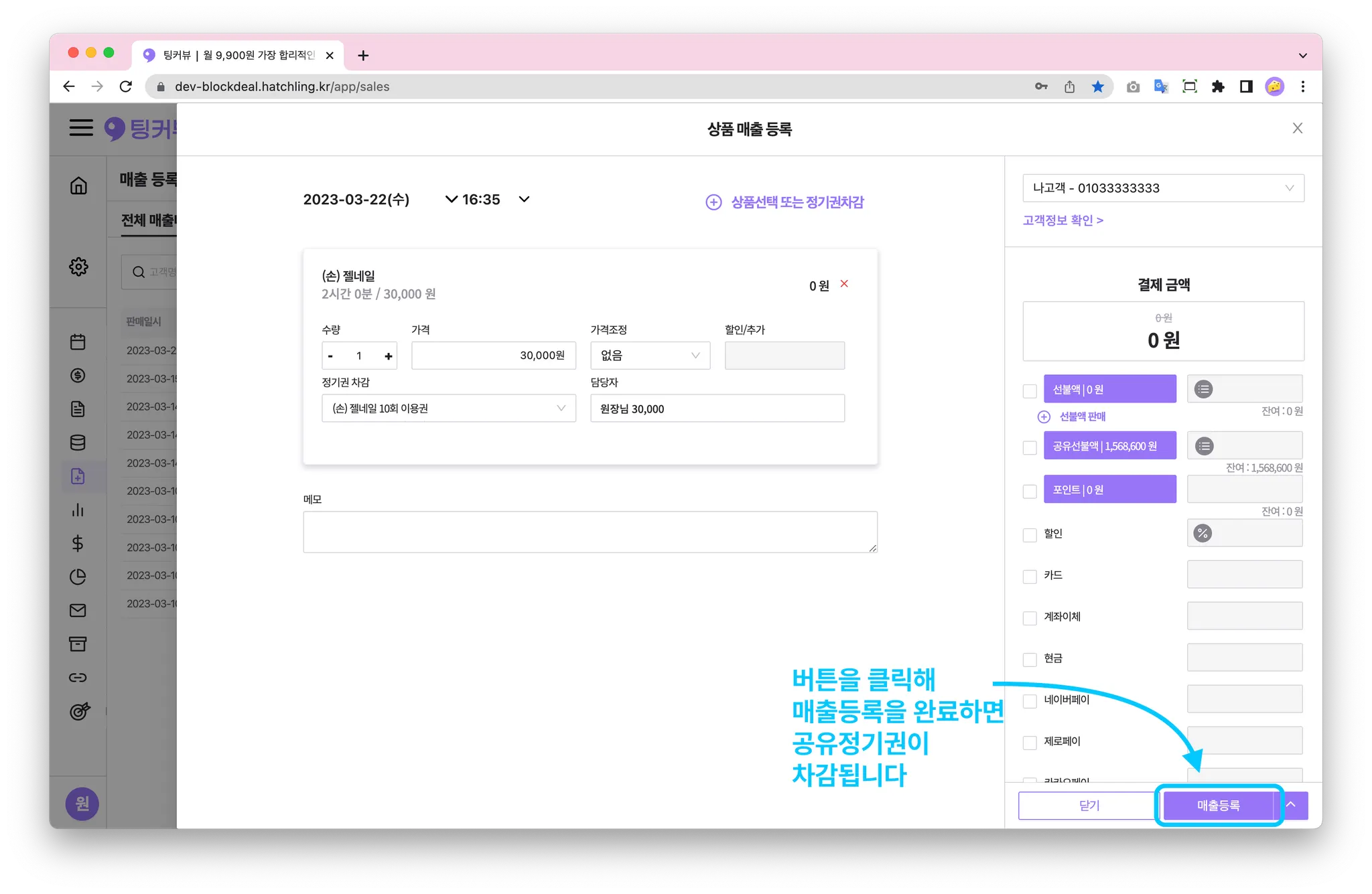The image size is (1372, 894).
Task: Click red X to remove 젤네일 item
Action: [x=844, y=284]
